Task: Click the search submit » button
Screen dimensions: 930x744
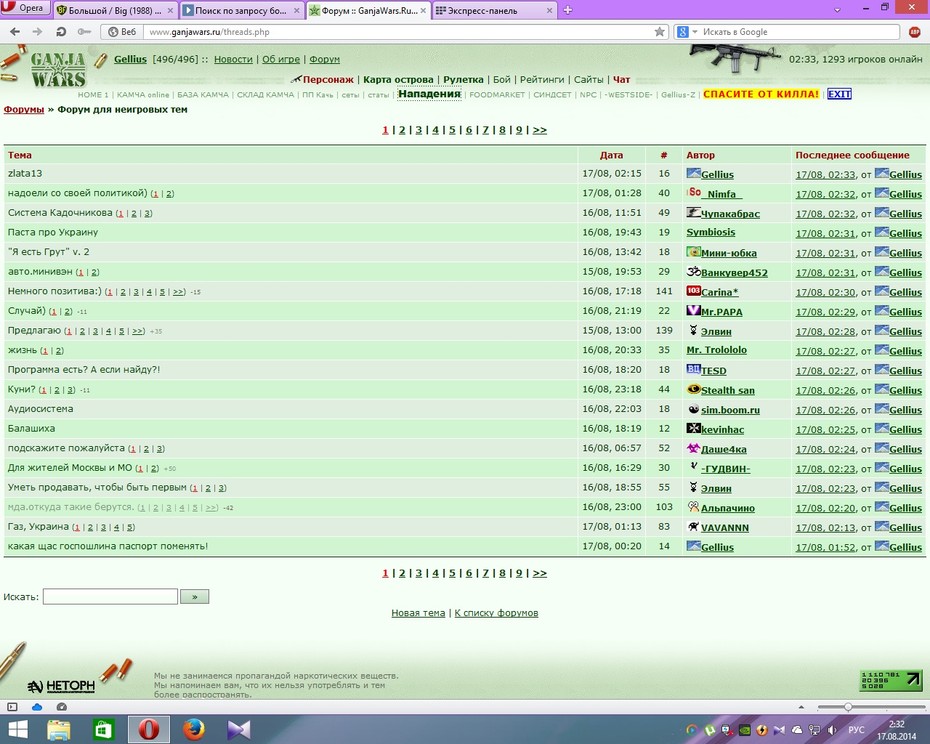Action: point(195,596)
